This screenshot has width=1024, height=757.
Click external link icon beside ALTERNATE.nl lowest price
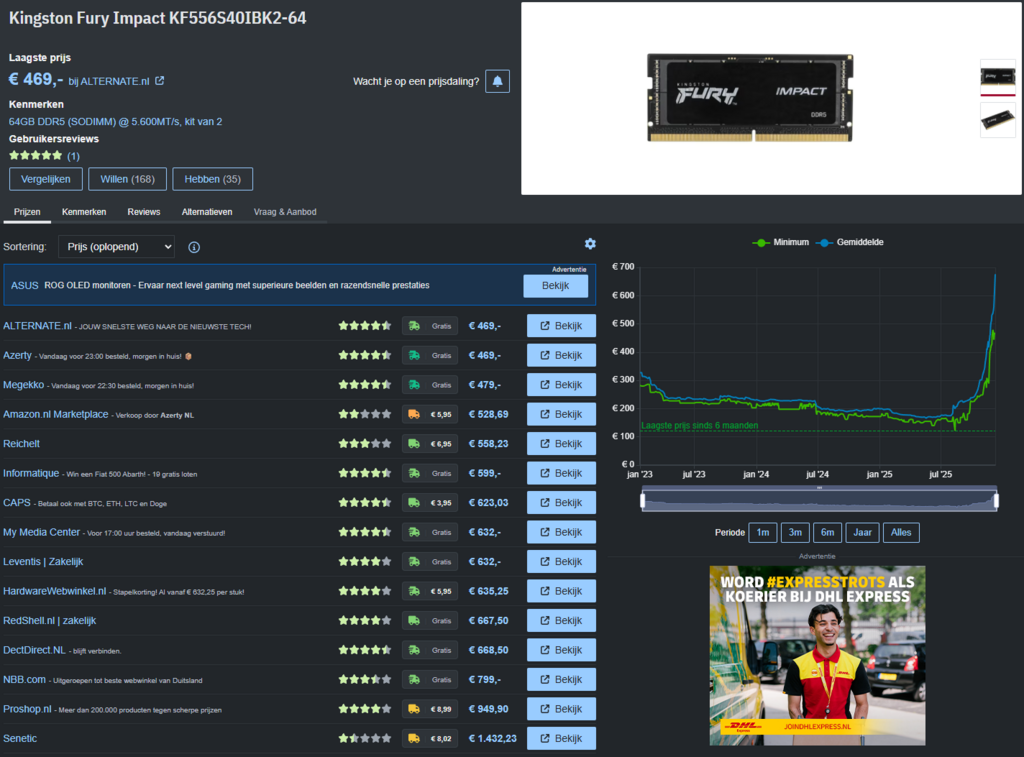coord(159,81)
